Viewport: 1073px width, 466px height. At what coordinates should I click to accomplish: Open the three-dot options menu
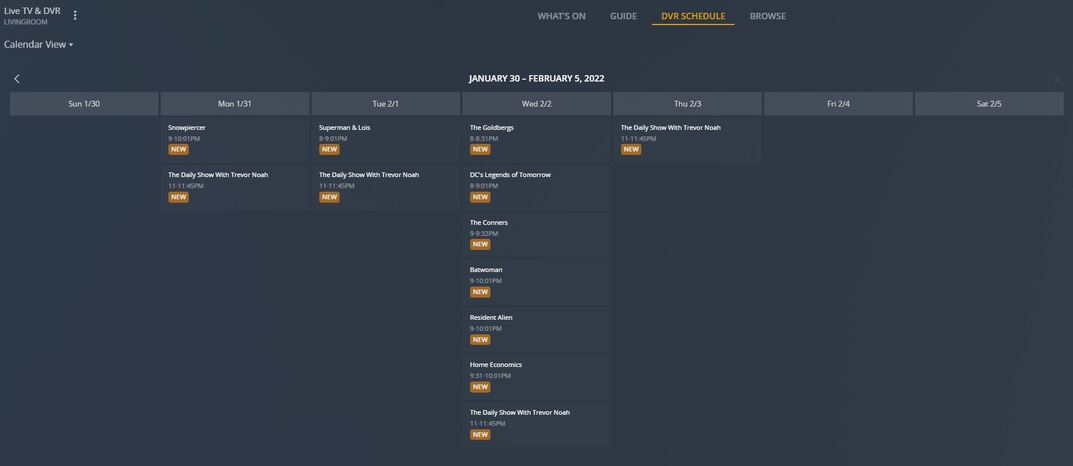pyautogui.click(x=75, y=15)
